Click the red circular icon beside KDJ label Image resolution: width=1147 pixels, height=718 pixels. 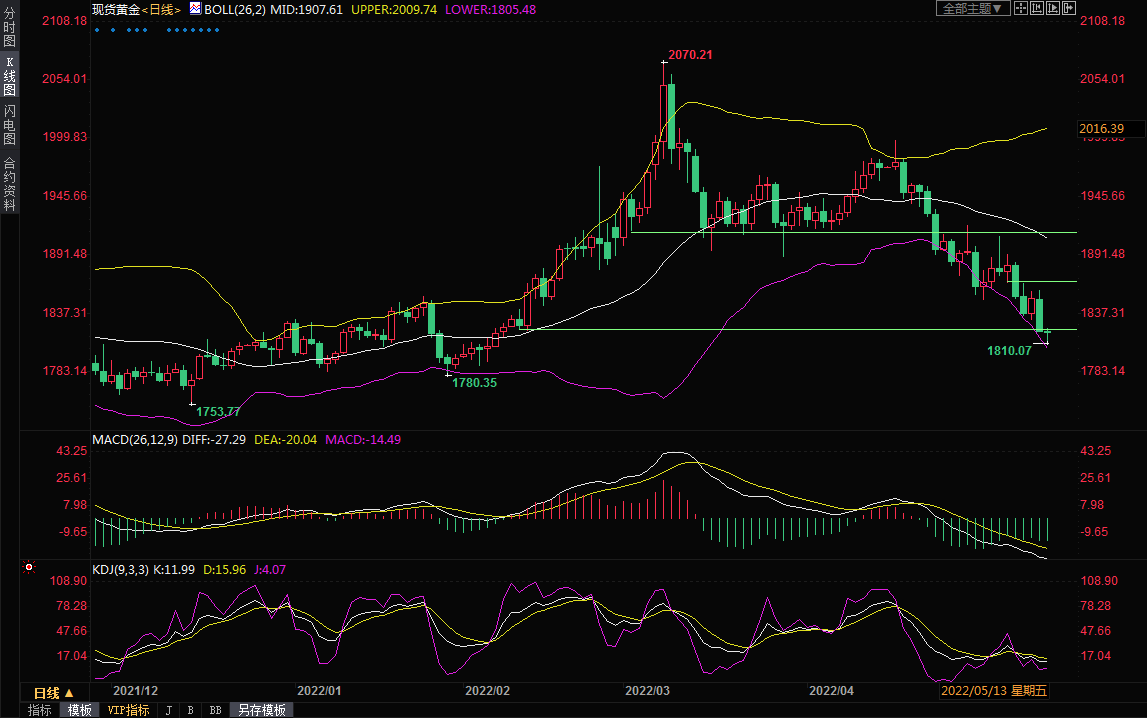click(29, 568)
